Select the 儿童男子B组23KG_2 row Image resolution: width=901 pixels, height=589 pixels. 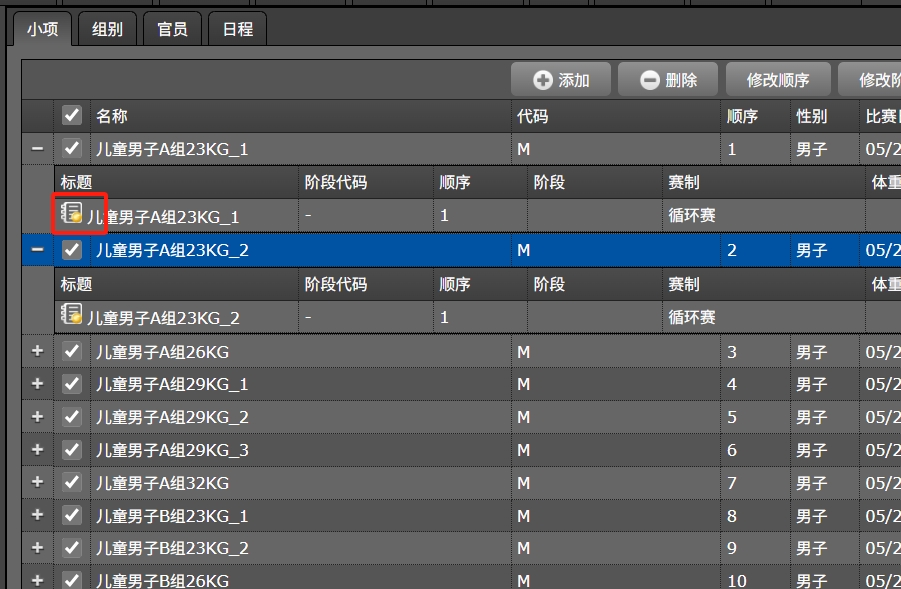coord(300,548)
